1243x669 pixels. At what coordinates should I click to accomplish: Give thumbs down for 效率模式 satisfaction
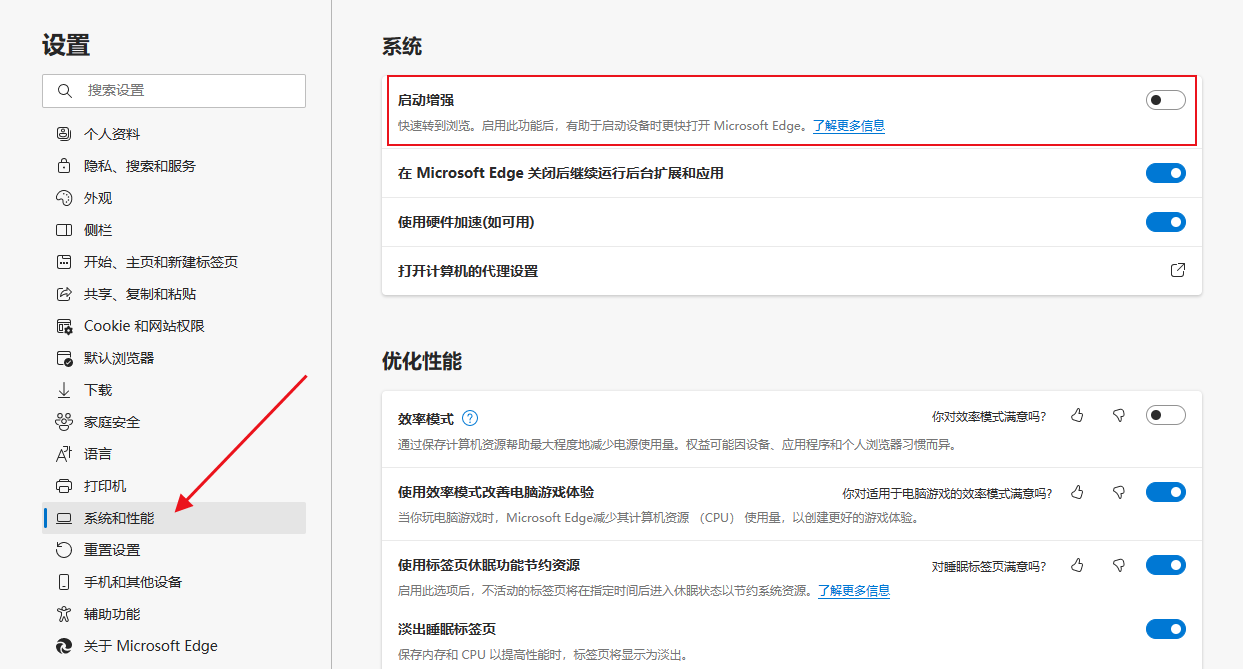(1119, 415)
